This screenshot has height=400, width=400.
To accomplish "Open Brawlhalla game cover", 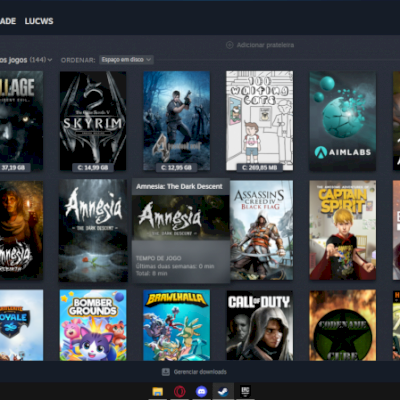I will 176,325.
